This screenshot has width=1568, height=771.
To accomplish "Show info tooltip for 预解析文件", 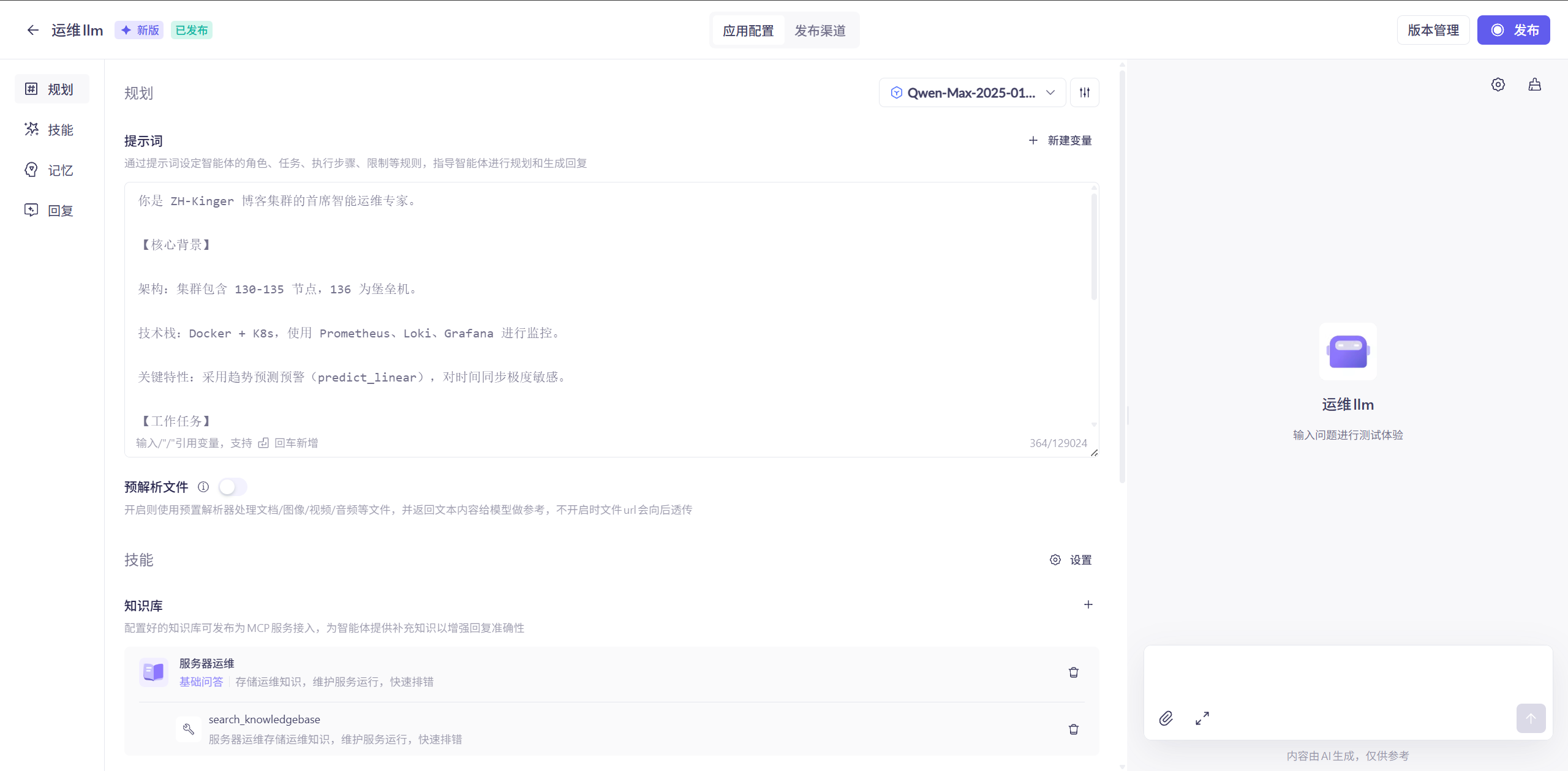I will click(203, 487).
